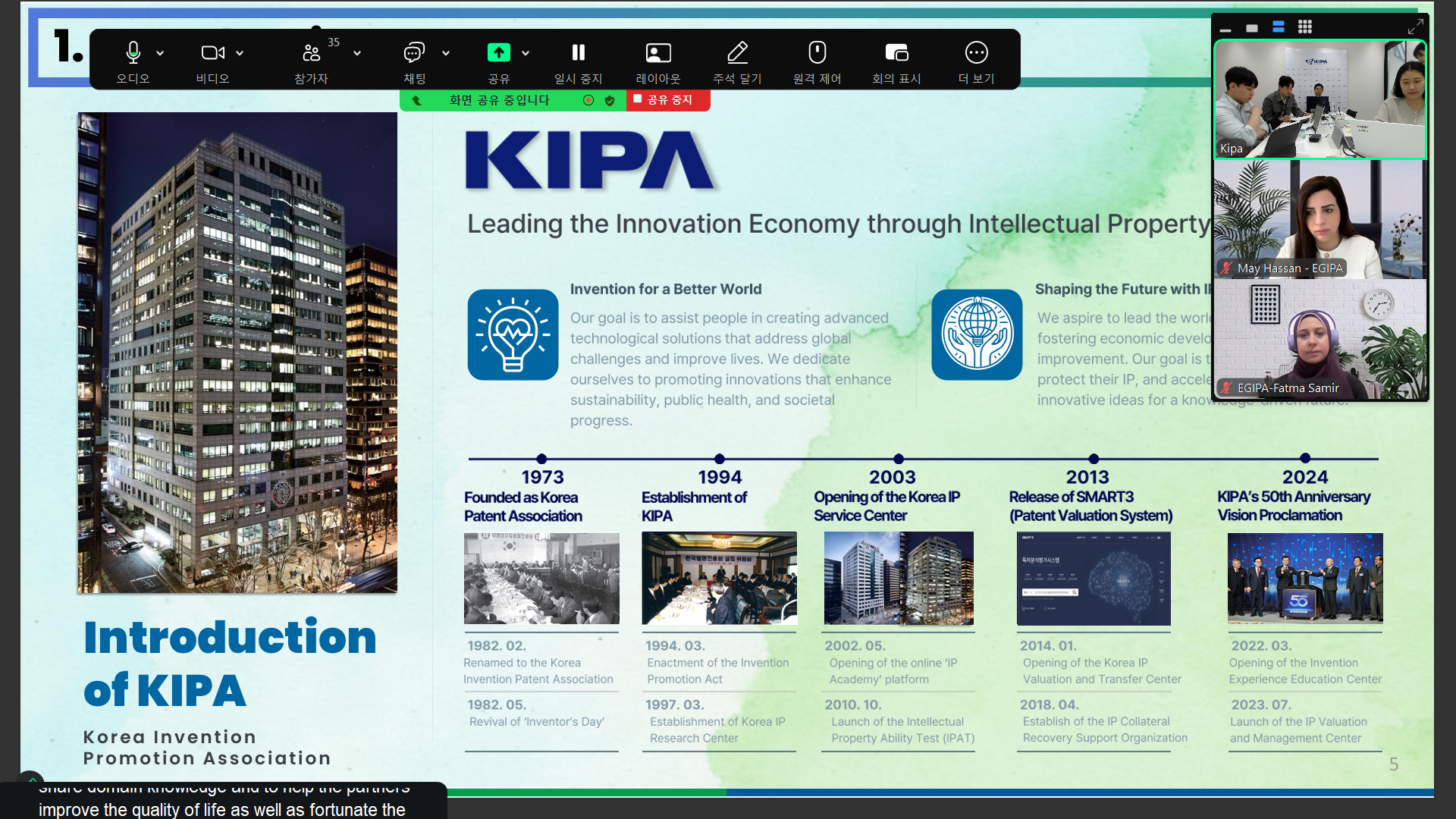
Task: Click the red Stop Share button
Action: point(667,100)
